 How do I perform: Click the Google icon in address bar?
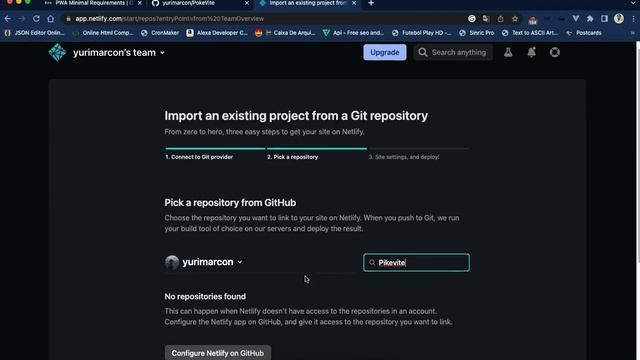471,19
